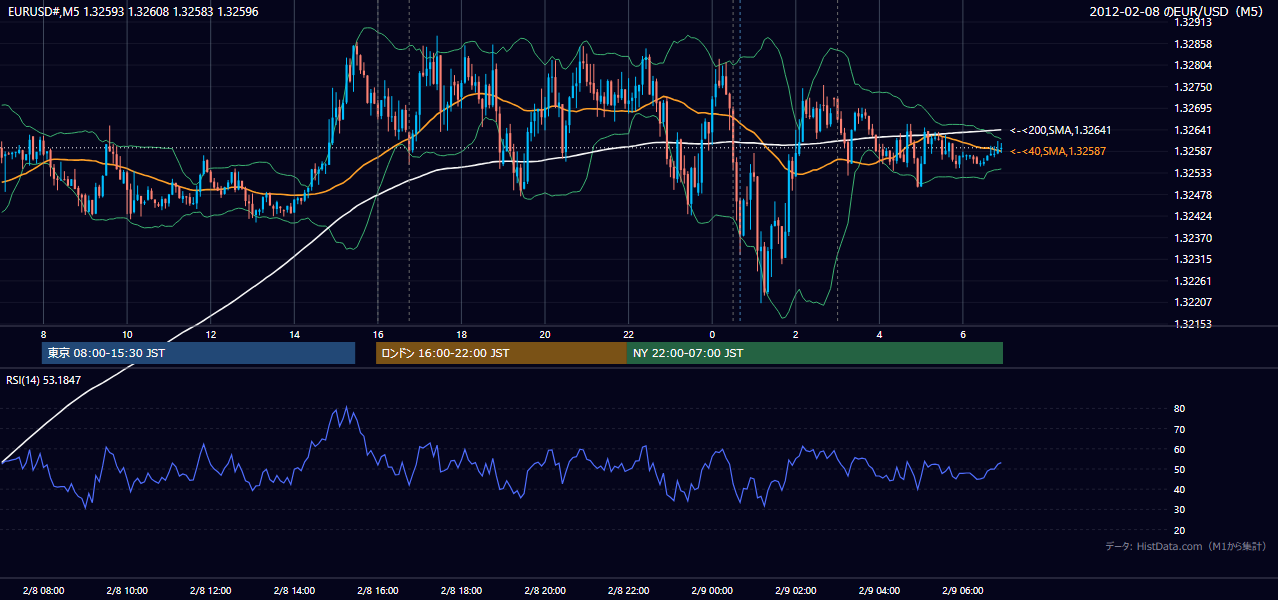Viewport: 1278px width, 600px height.
Task: Click the 2/9 02:00 time axis label
Action: [x=795, y=590]
